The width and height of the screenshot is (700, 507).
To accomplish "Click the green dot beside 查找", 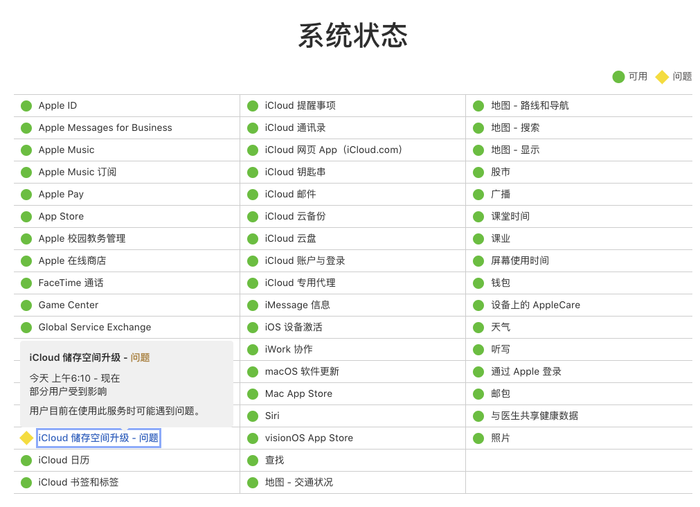I will tap(253, 460).
